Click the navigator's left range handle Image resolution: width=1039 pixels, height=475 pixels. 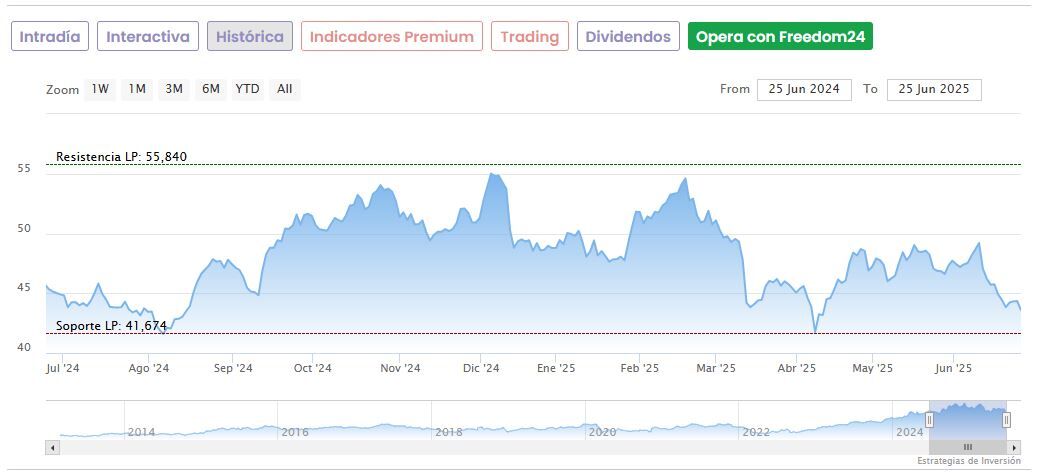[x=929, y=420]
